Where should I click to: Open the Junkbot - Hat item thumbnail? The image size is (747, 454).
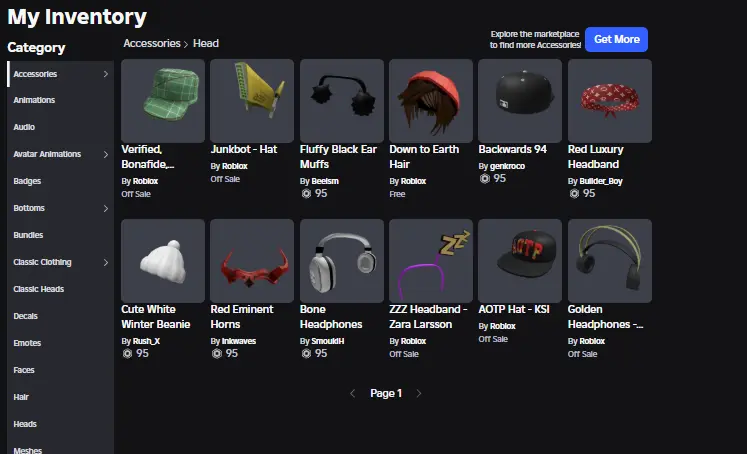tap(252, 100)
